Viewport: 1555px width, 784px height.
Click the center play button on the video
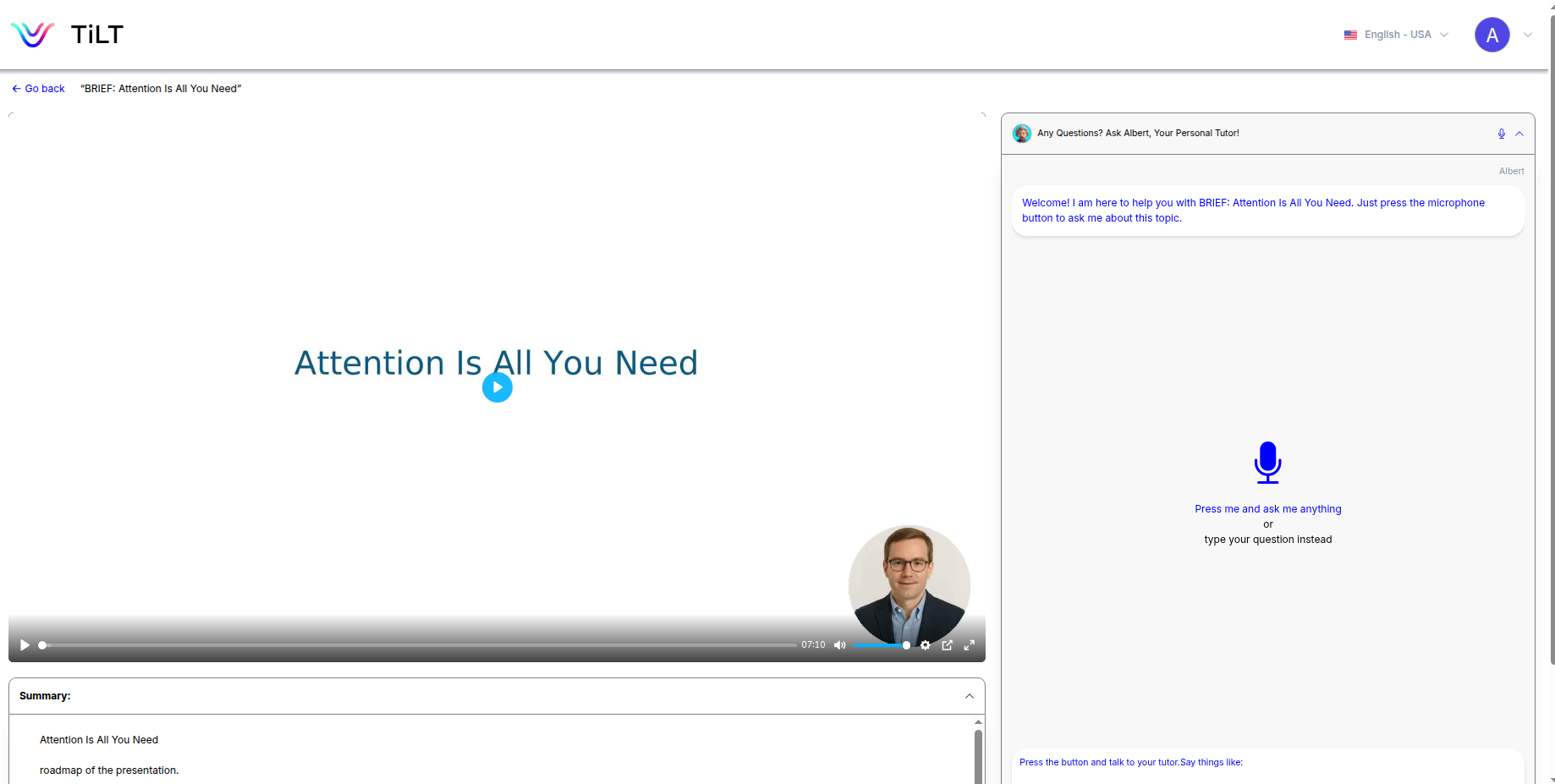click(x=497, y=387)
